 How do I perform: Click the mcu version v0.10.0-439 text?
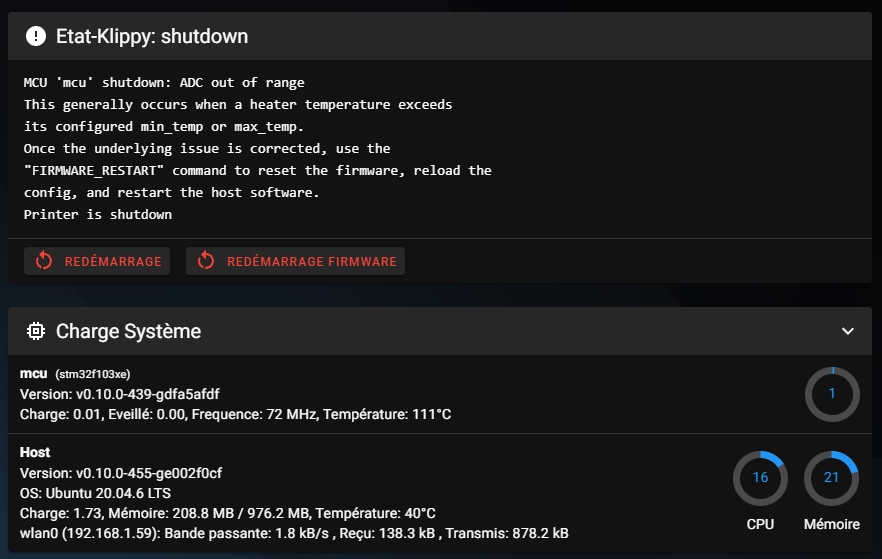(x=120, y=393)
